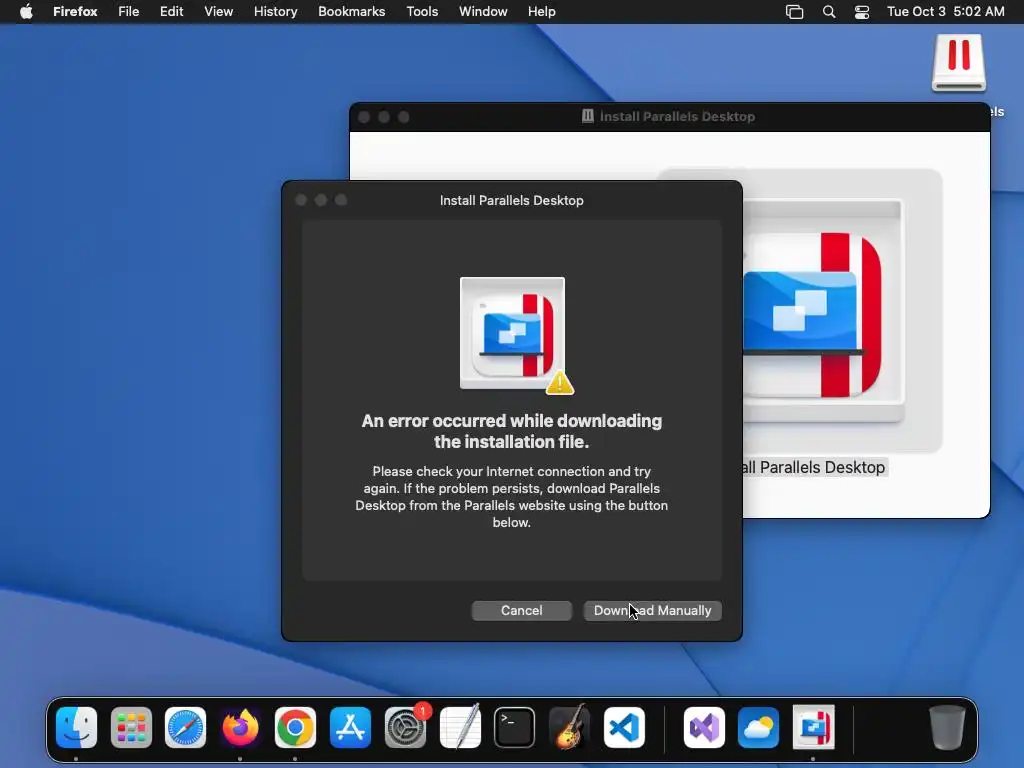Click the Install Parallels Desktop label in the background window

point(814,468)
